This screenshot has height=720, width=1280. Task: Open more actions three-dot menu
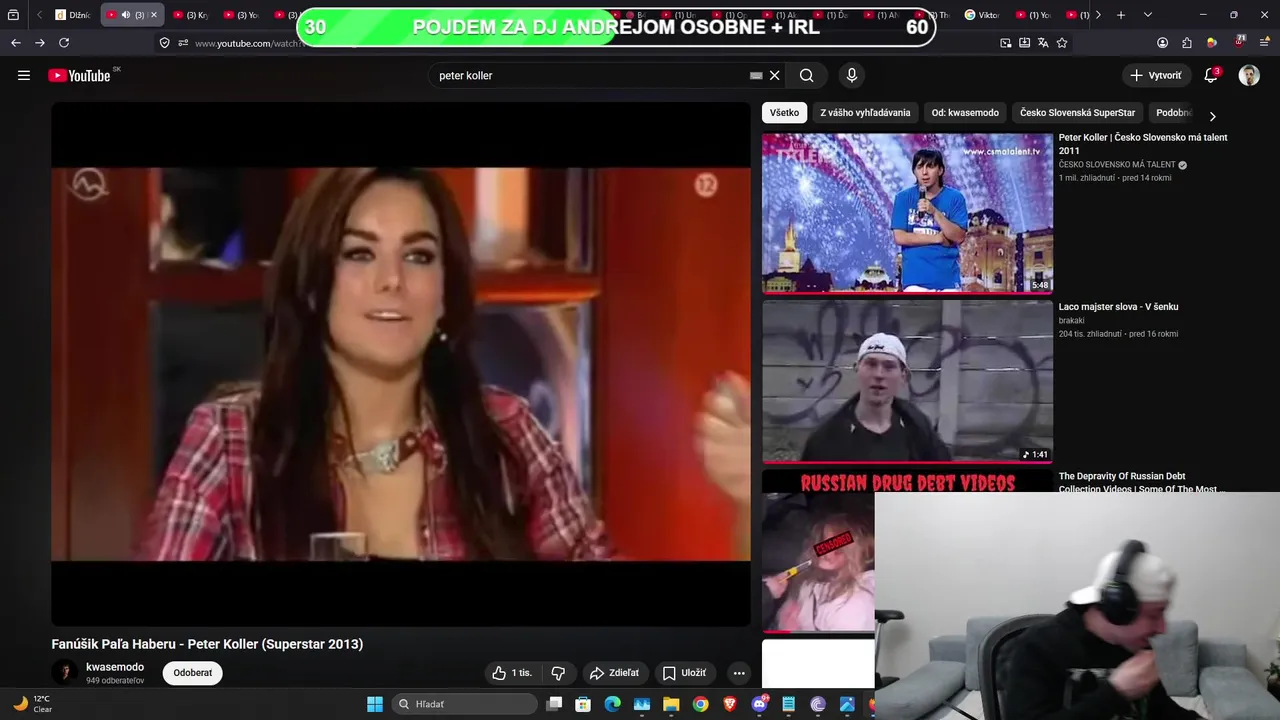click(x=739, y=673)
